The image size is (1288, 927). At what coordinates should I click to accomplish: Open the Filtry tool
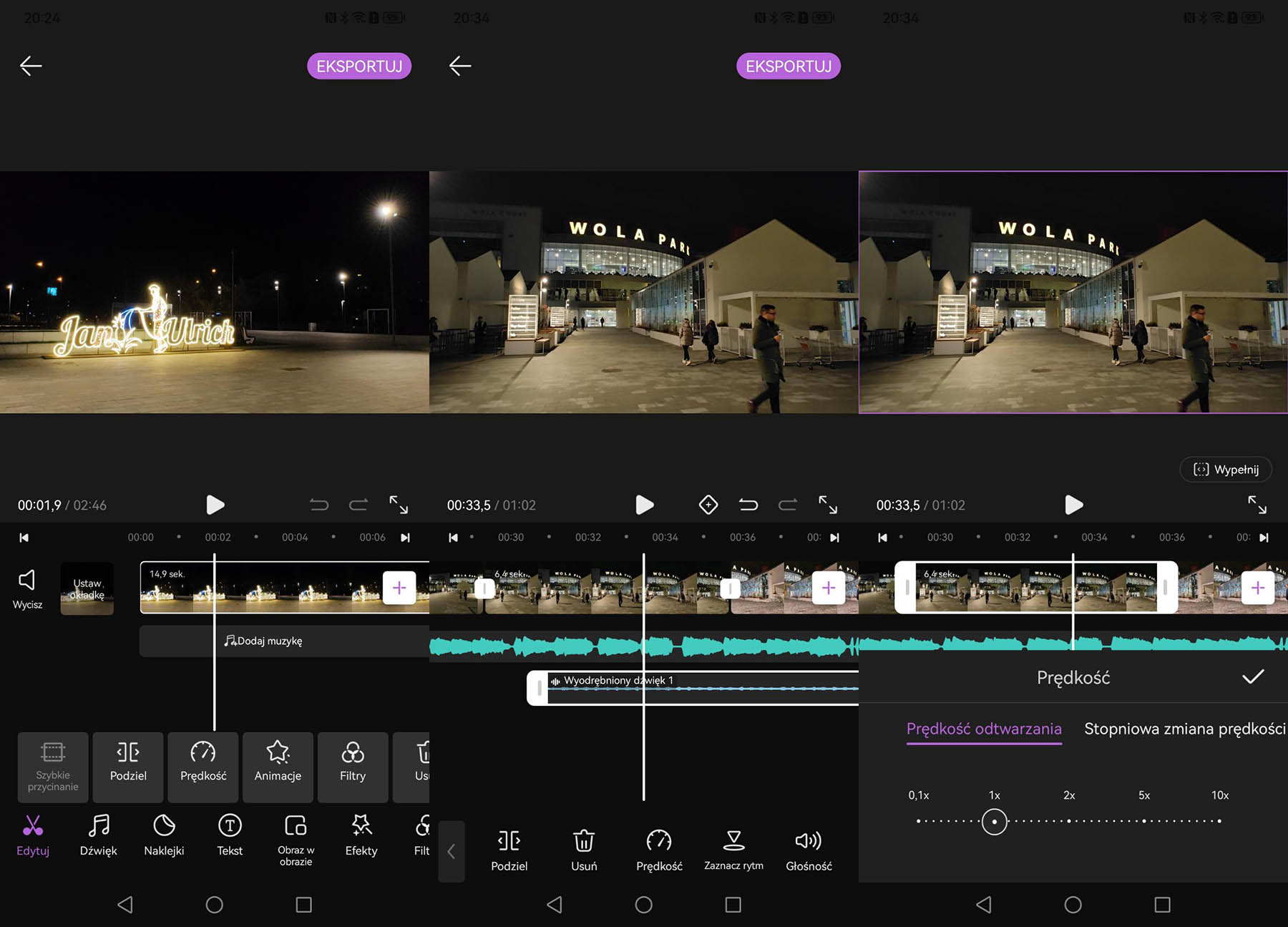(353, 767)
